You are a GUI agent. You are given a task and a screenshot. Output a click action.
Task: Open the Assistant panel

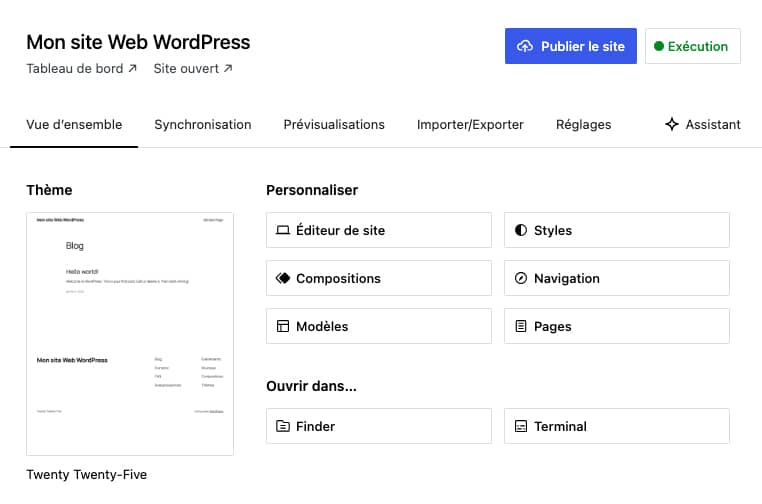coord(703,124)
